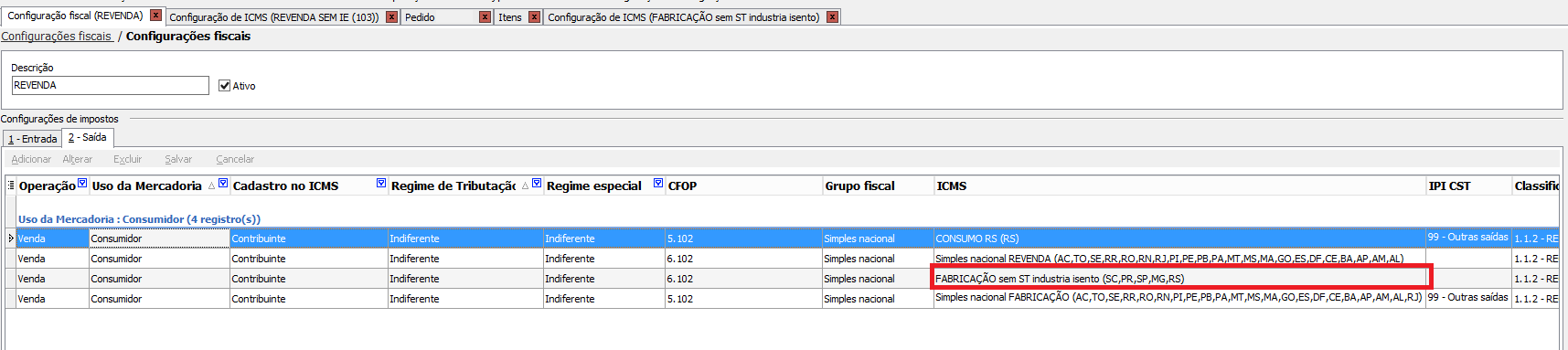Select FABRICAÇÃO sem ST industria isento cell
This screenshot has height=350, width=1568.
[1179, 279]
